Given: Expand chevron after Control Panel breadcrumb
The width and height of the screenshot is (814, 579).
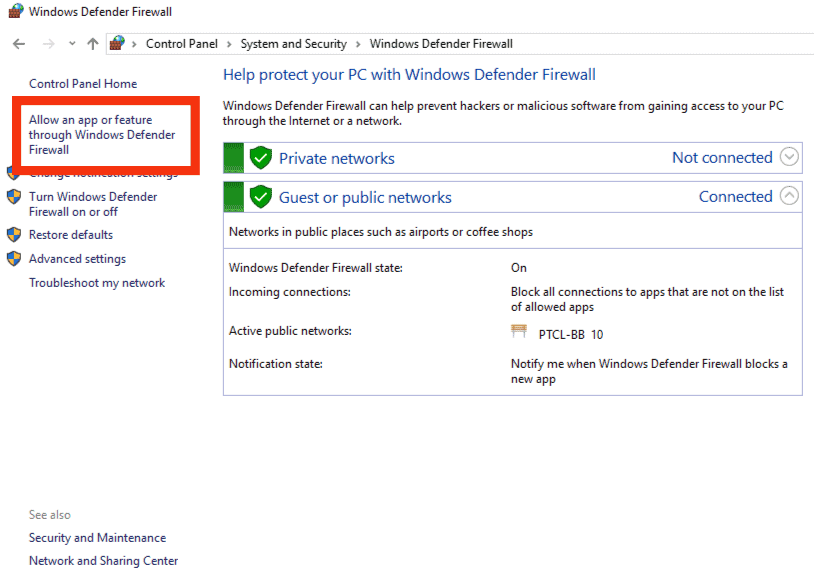Looking at the screenshot, I should pyautogui.click(x=229, y=44).
